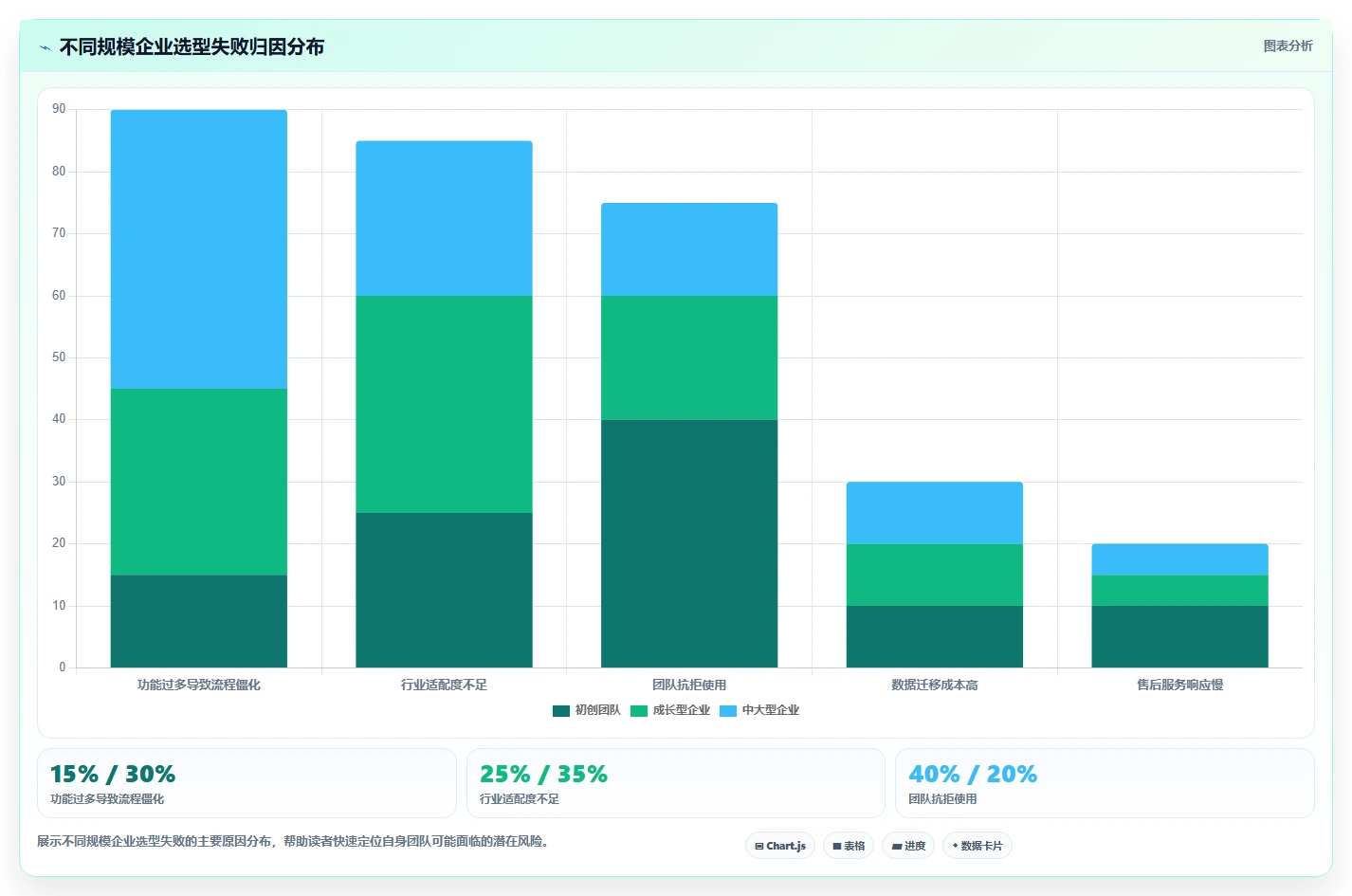Click the 成长型企业 legend label text
This screenshot has height=896, width=1352.
point(682,710)
